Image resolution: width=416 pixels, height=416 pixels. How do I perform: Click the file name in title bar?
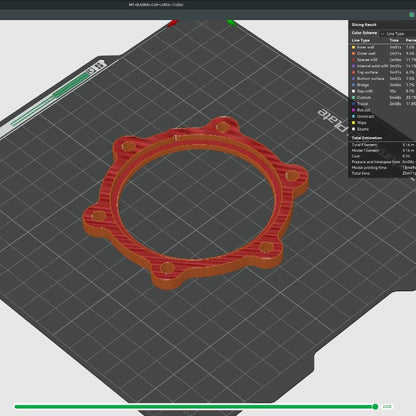156,5
